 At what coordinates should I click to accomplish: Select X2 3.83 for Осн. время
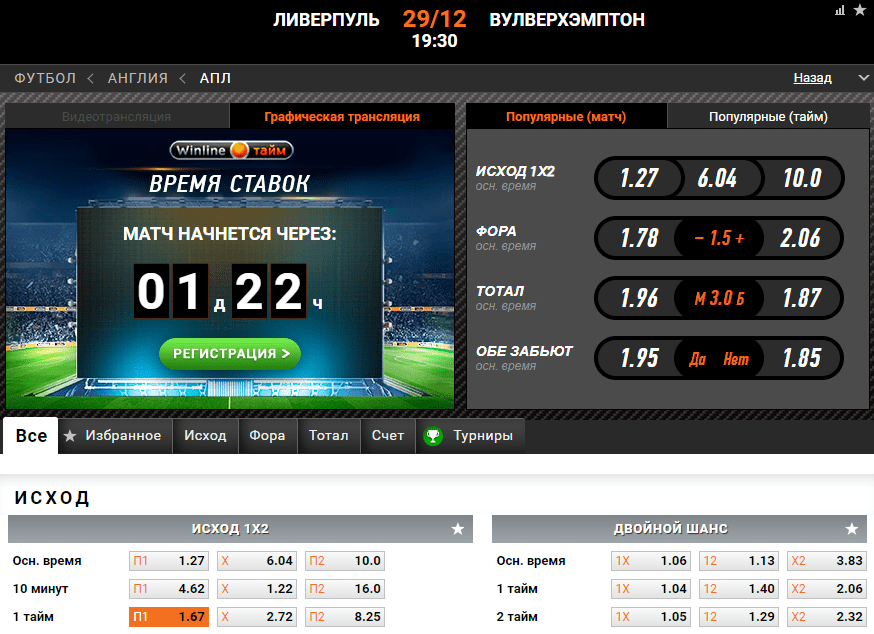(827, 561)
